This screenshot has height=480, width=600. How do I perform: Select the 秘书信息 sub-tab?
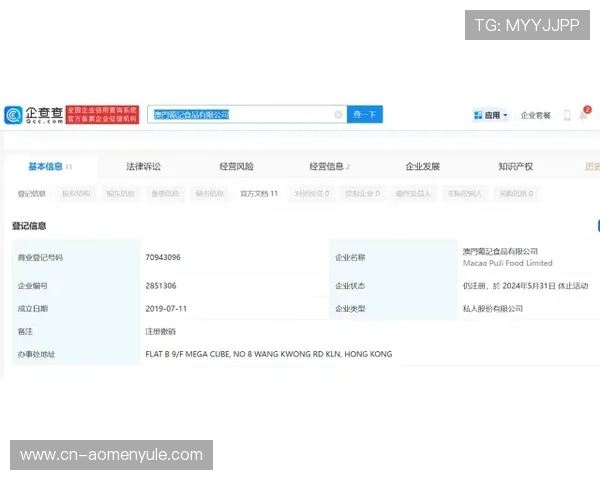tap(209, 194)
